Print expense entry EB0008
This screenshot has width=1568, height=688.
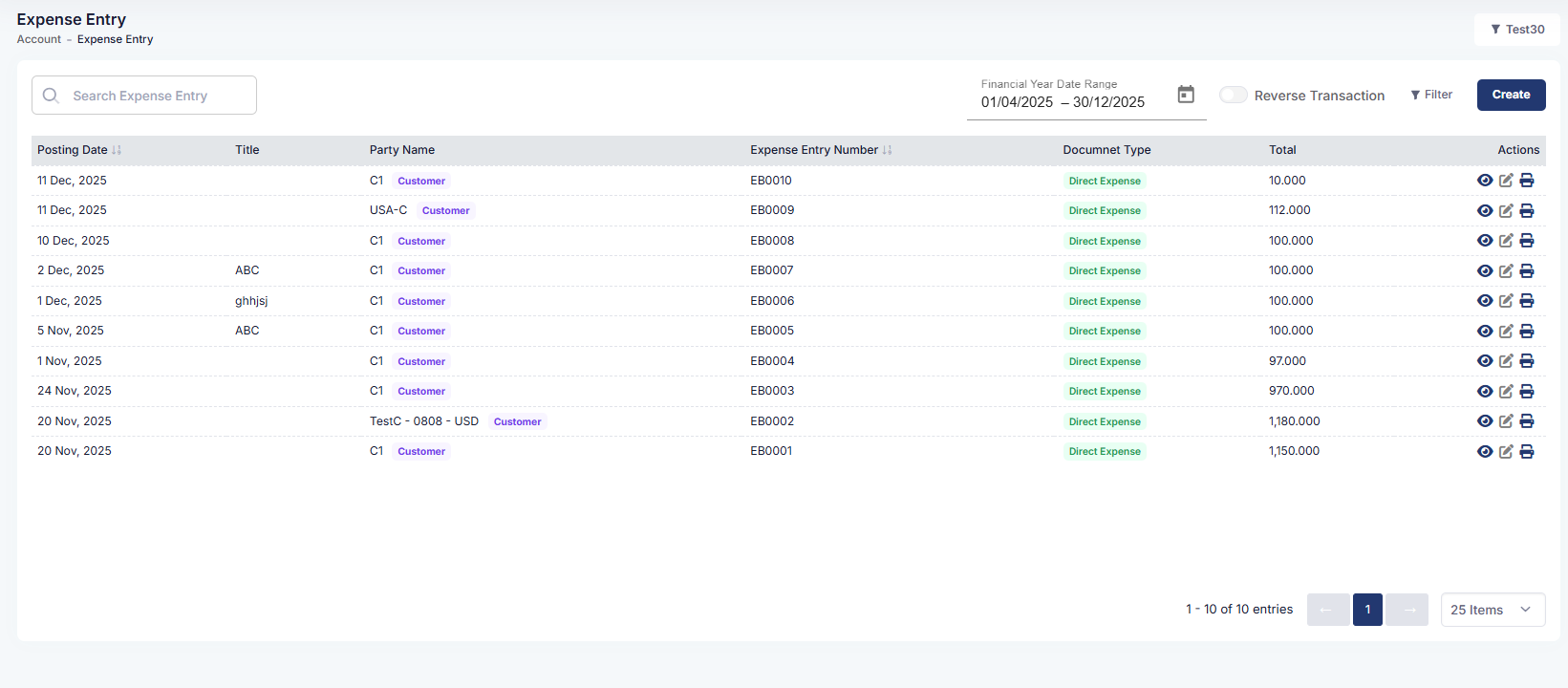(x=1527, y=241)
